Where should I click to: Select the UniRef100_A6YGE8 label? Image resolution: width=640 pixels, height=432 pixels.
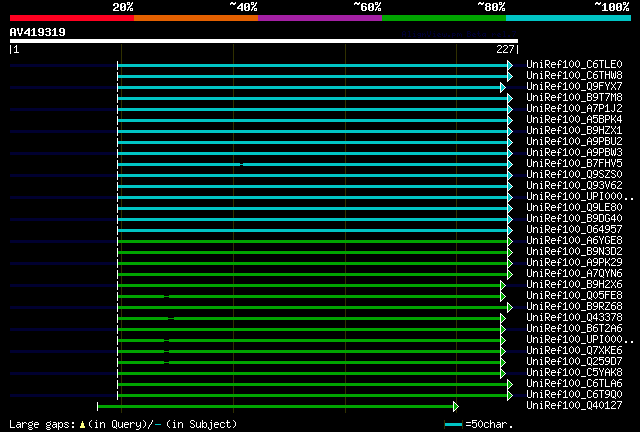(x=574, y=241)
